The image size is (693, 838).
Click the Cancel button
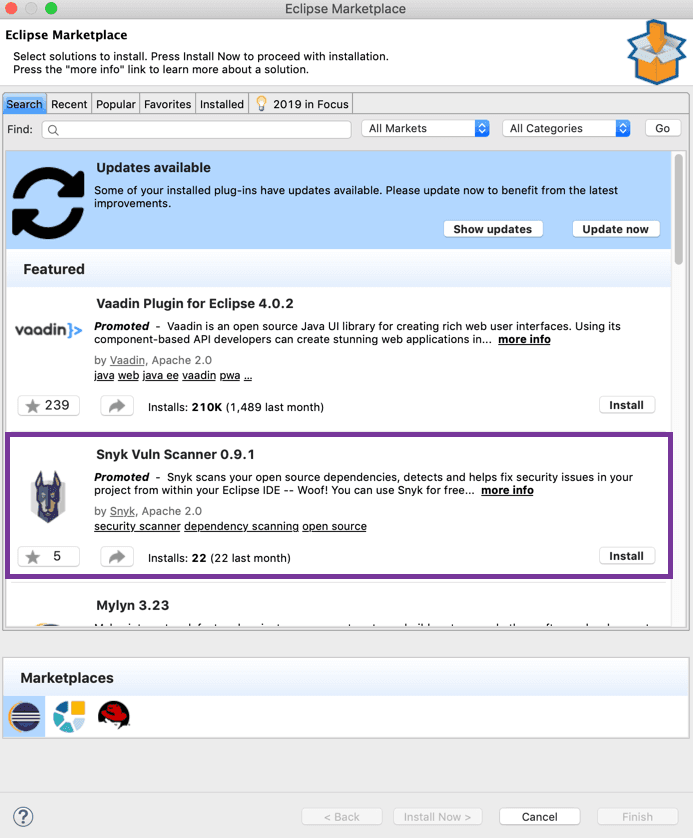(540, 817)
